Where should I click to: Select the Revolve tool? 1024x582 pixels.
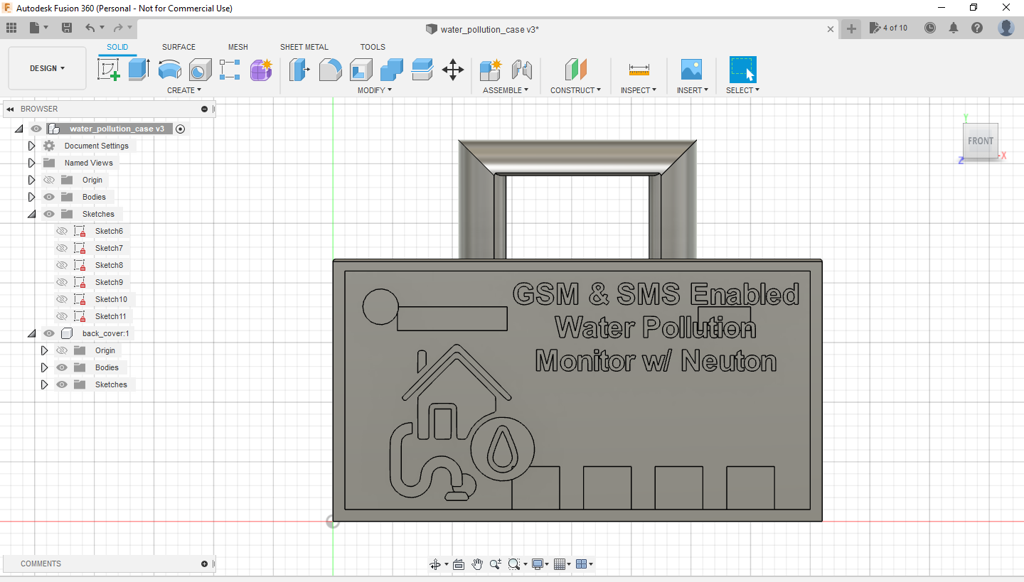[x=170, y=69]
